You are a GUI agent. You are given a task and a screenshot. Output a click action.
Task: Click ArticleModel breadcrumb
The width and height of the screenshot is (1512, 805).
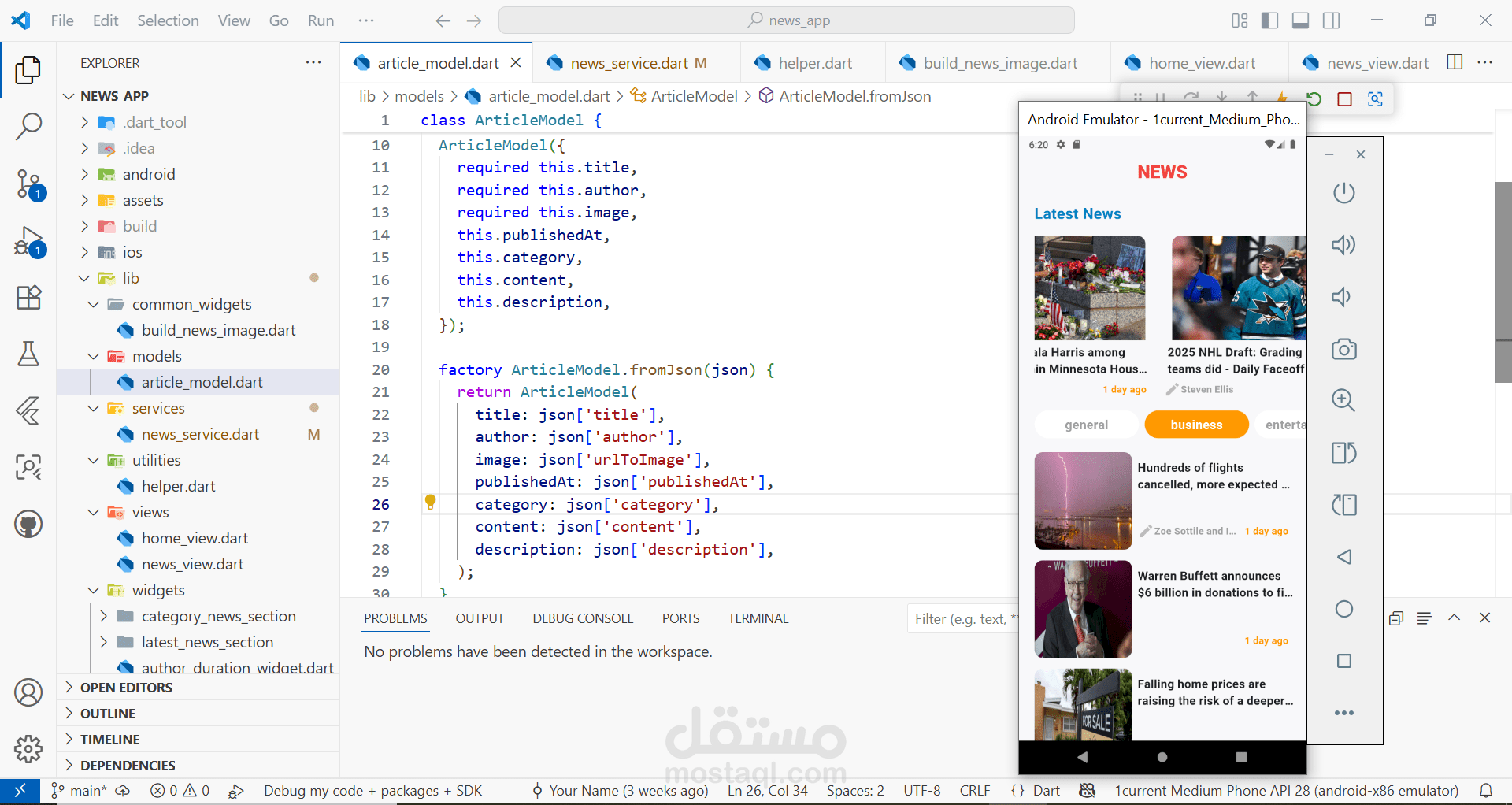coord(694,96)
